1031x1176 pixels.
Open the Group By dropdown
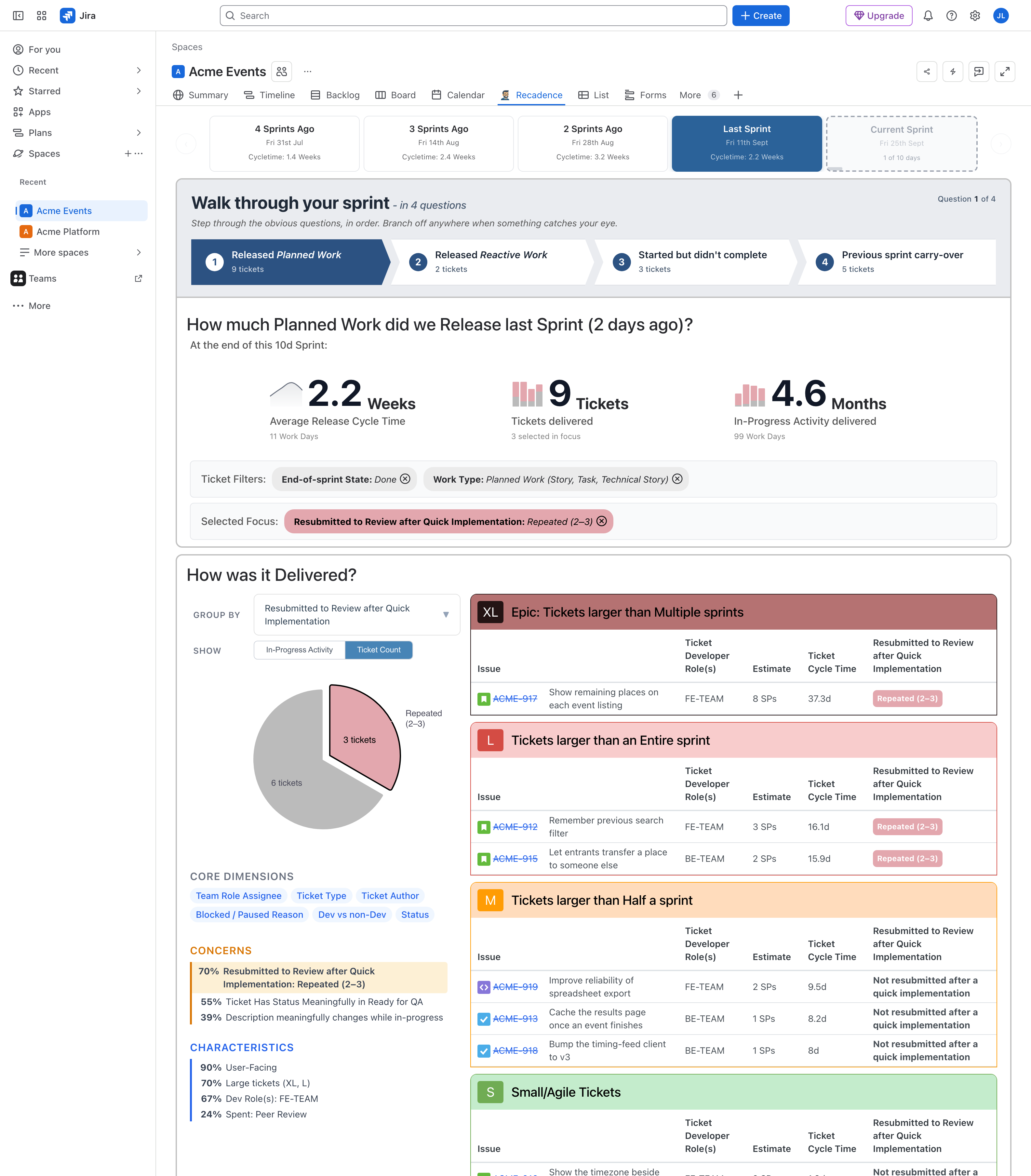[357, 614]
